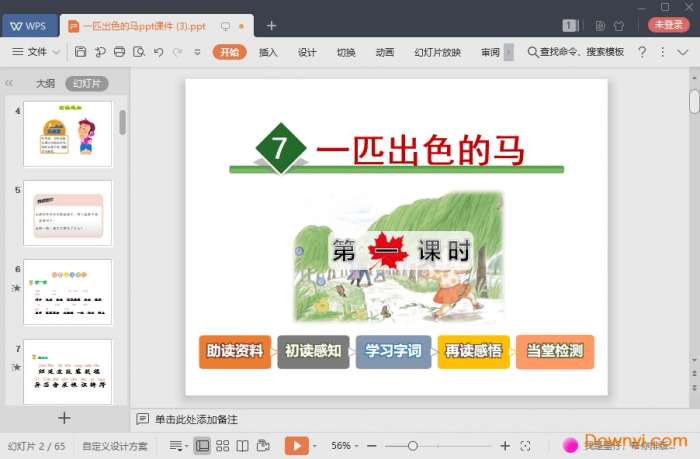The height and width of the screenshot is (459, 700).
Task: Click the 助读资料 button on slide
Action: 235,352
